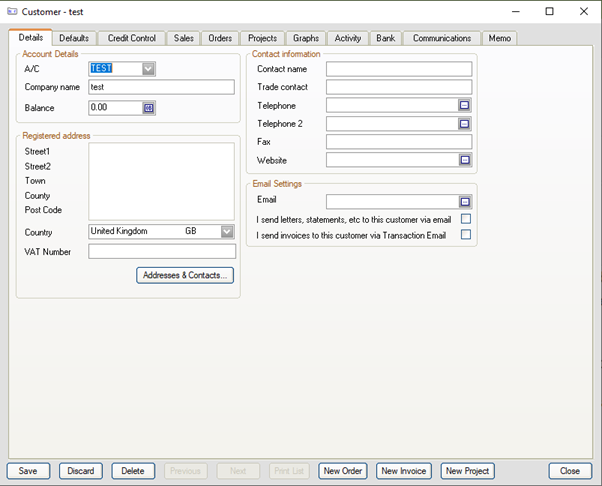Click the calculator icon beside Balance
Viewport: 602px width, 486px height.
tap(149, 108)
